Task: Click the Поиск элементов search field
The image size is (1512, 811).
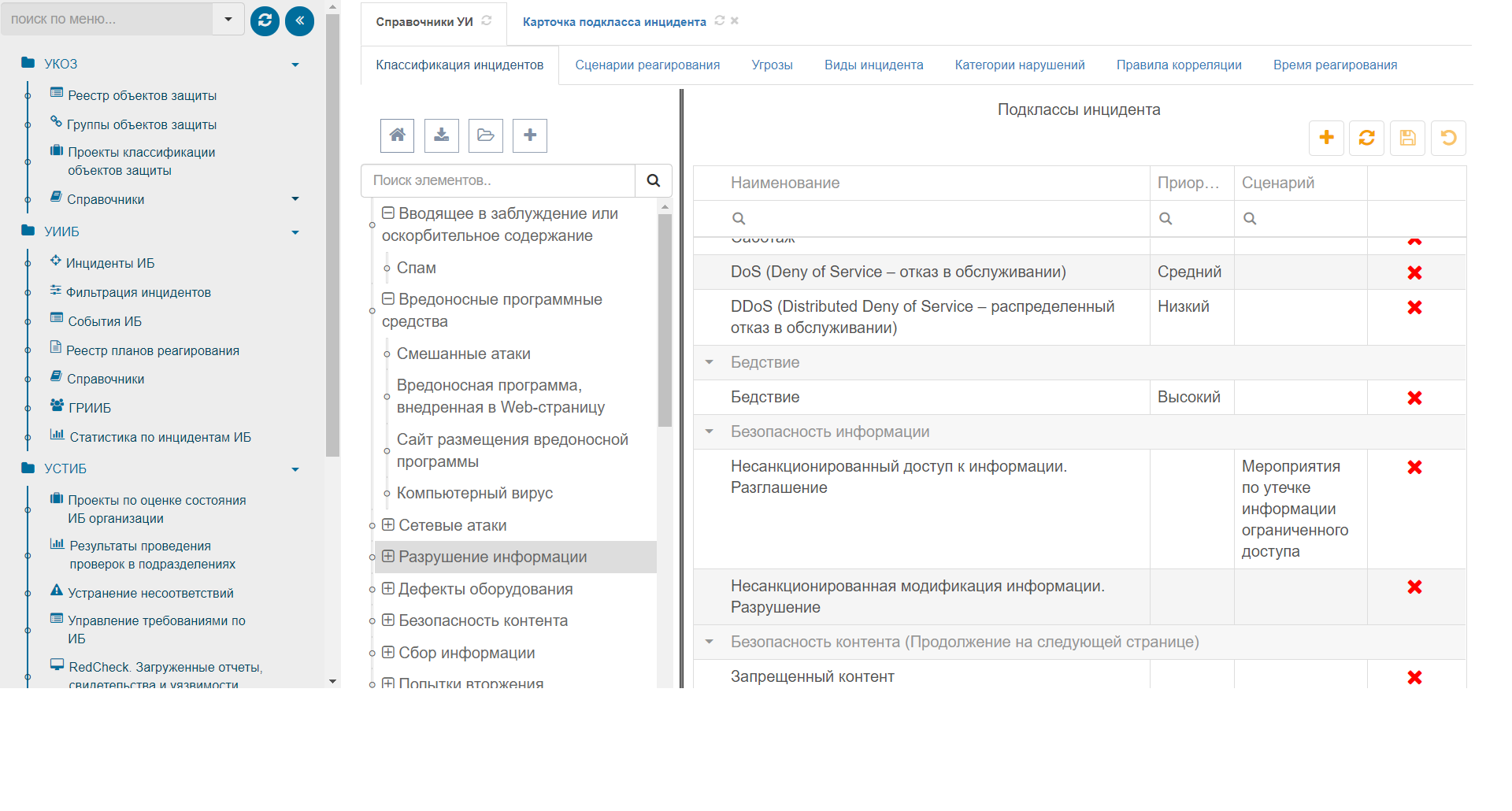Action: point(498,180)
